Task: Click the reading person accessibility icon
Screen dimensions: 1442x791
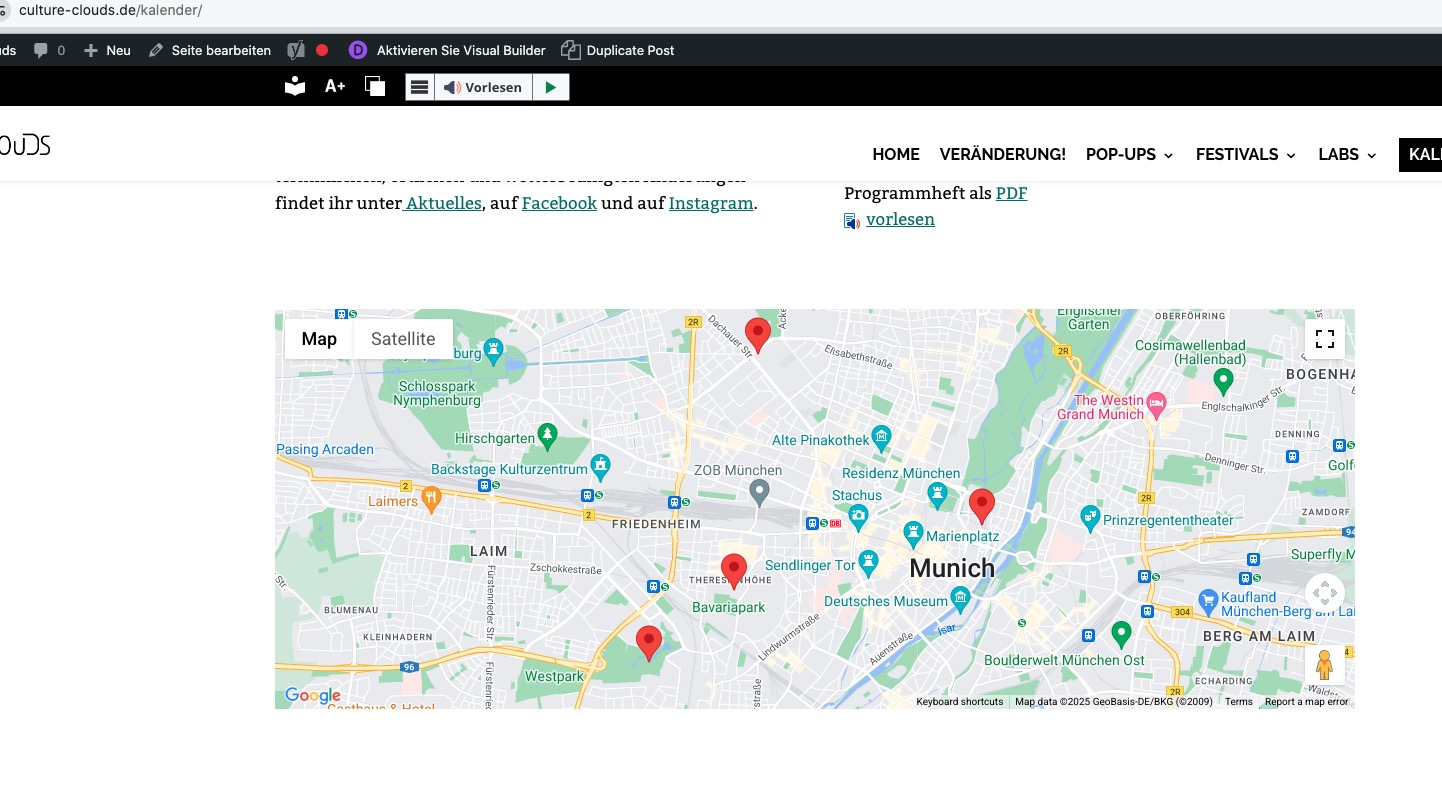Action: 295,87
